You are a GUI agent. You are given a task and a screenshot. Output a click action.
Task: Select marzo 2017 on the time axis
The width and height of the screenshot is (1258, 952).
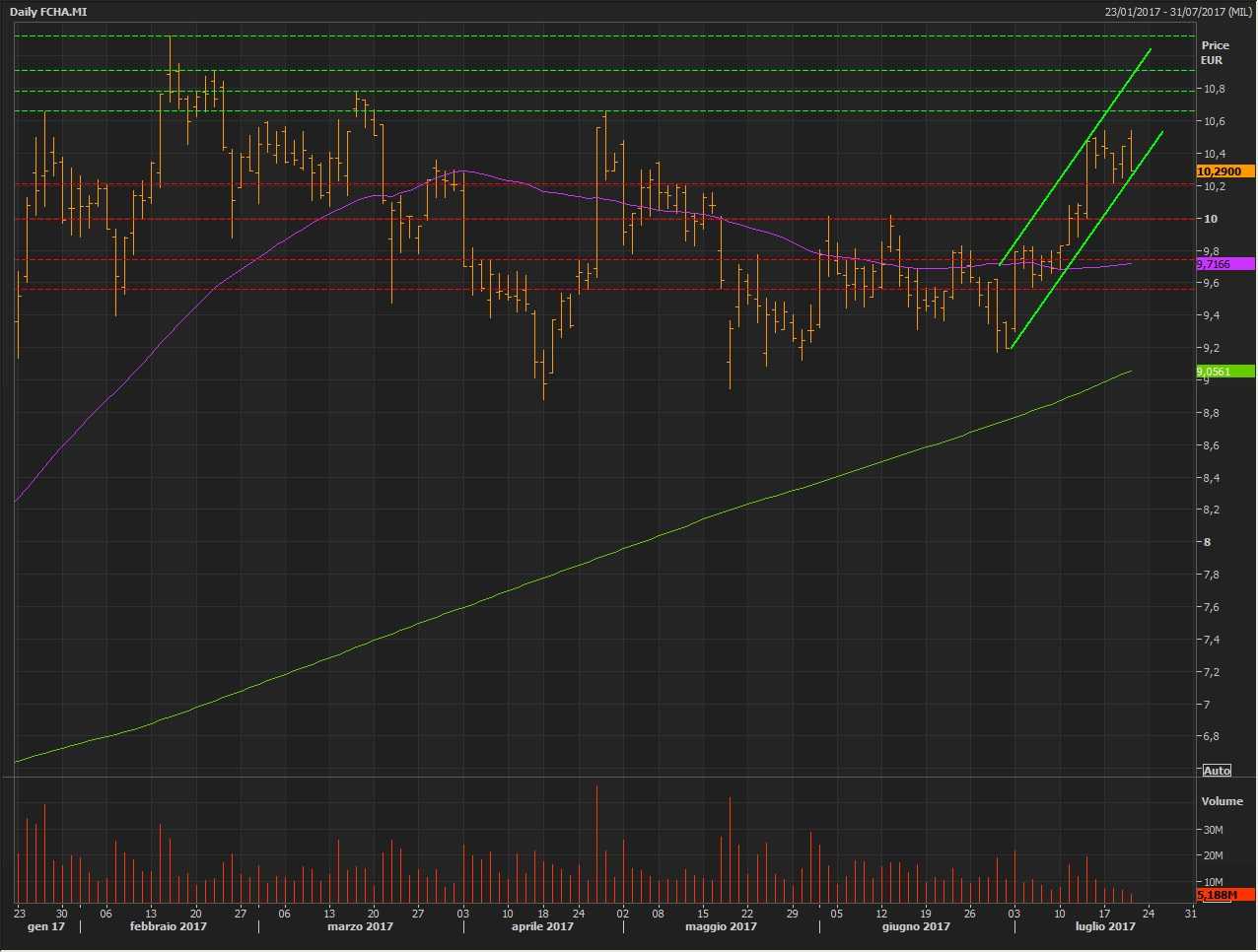tap(360, 926)
